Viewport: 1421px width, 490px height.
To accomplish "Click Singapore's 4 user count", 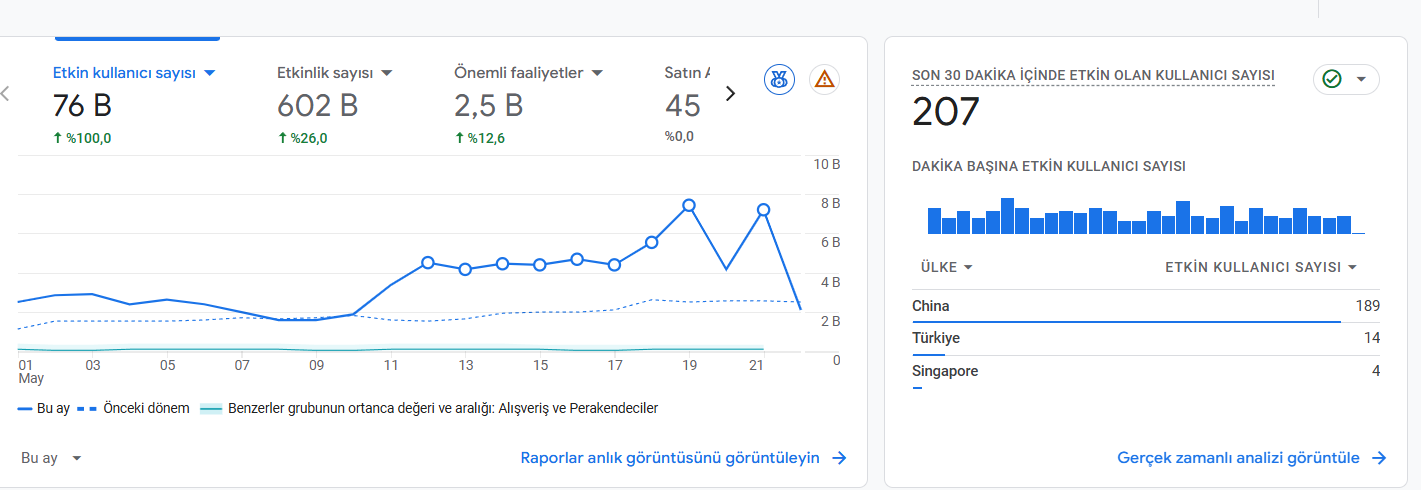I will (x=1376, y=371).
